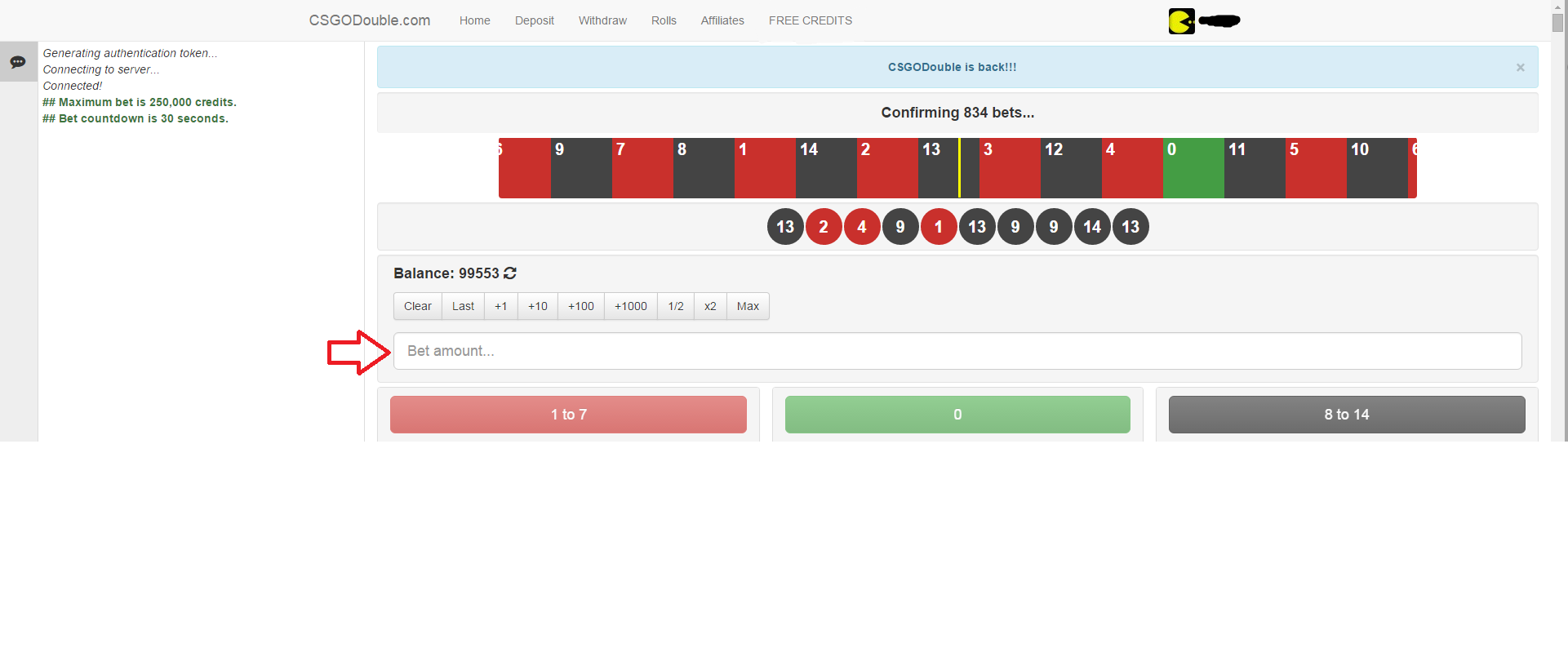Click the wheel tile numbered 5
The height and width of the screenshot is (666, 1568).
click(x=1316, y=168)
